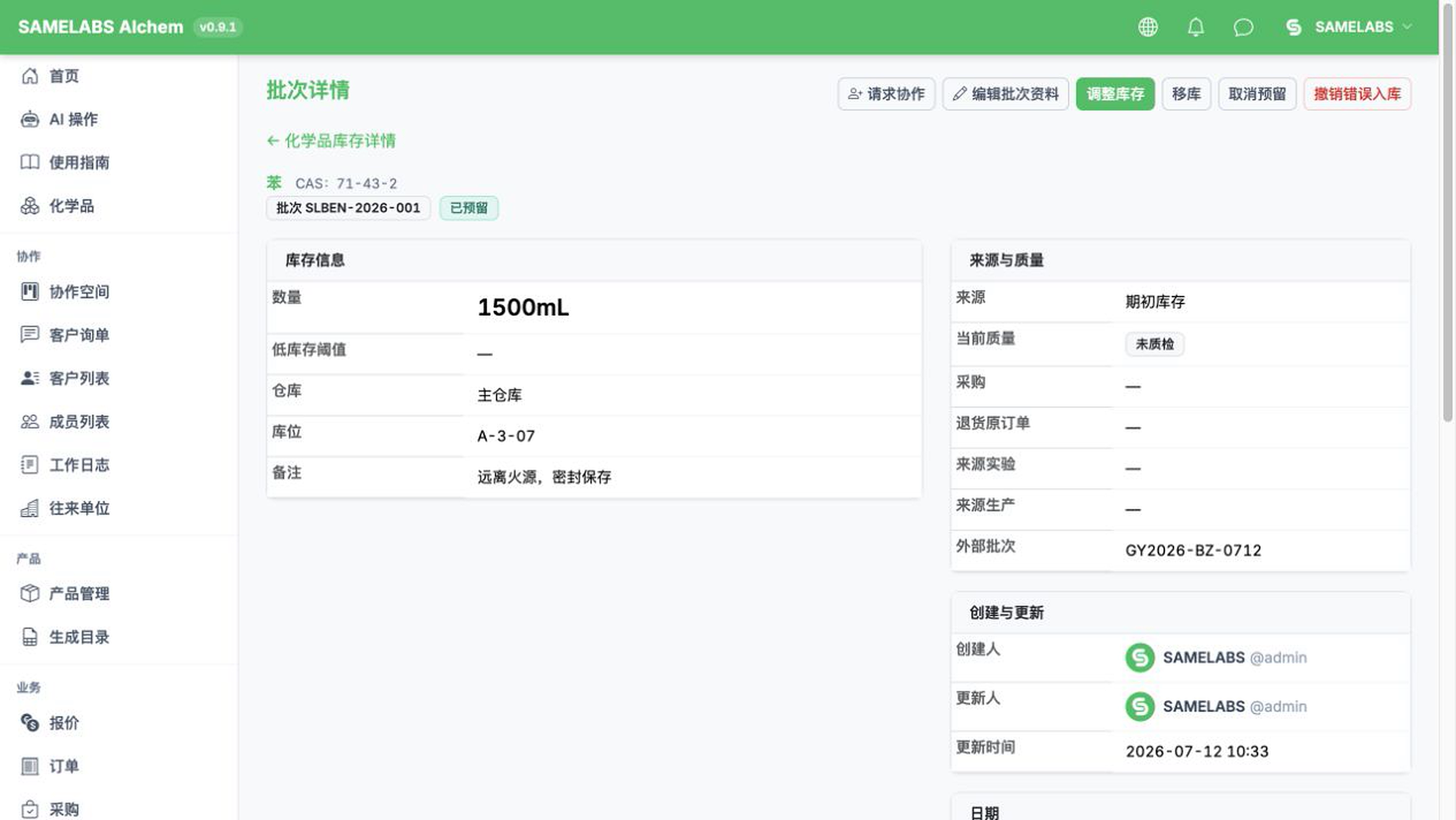Click the 协作空间 board icon

pos(29,291)
